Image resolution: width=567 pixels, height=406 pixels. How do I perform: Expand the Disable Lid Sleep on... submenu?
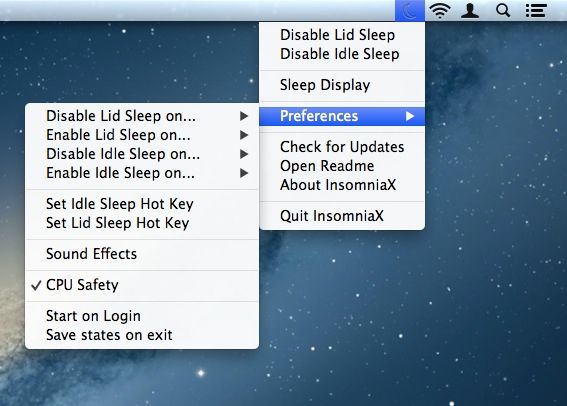[142, 116]
